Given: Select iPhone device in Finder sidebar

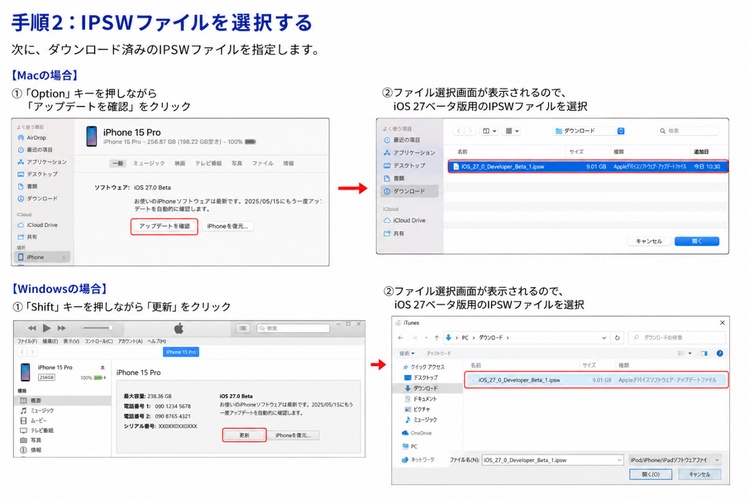Looking at the screenshot, I should pyautogui.click(x=41, y=257).
